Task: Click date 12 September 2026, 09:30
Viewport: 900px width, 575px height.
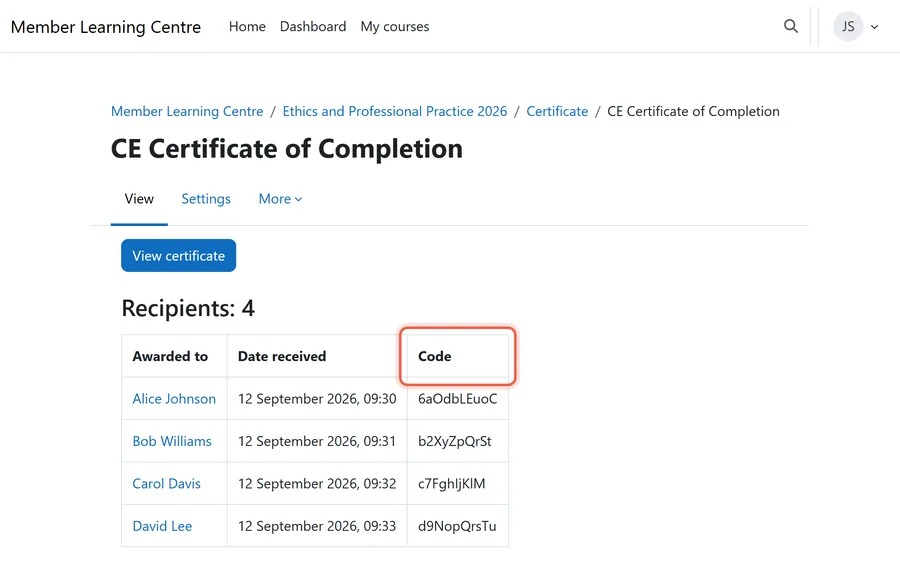Action: 317,399
